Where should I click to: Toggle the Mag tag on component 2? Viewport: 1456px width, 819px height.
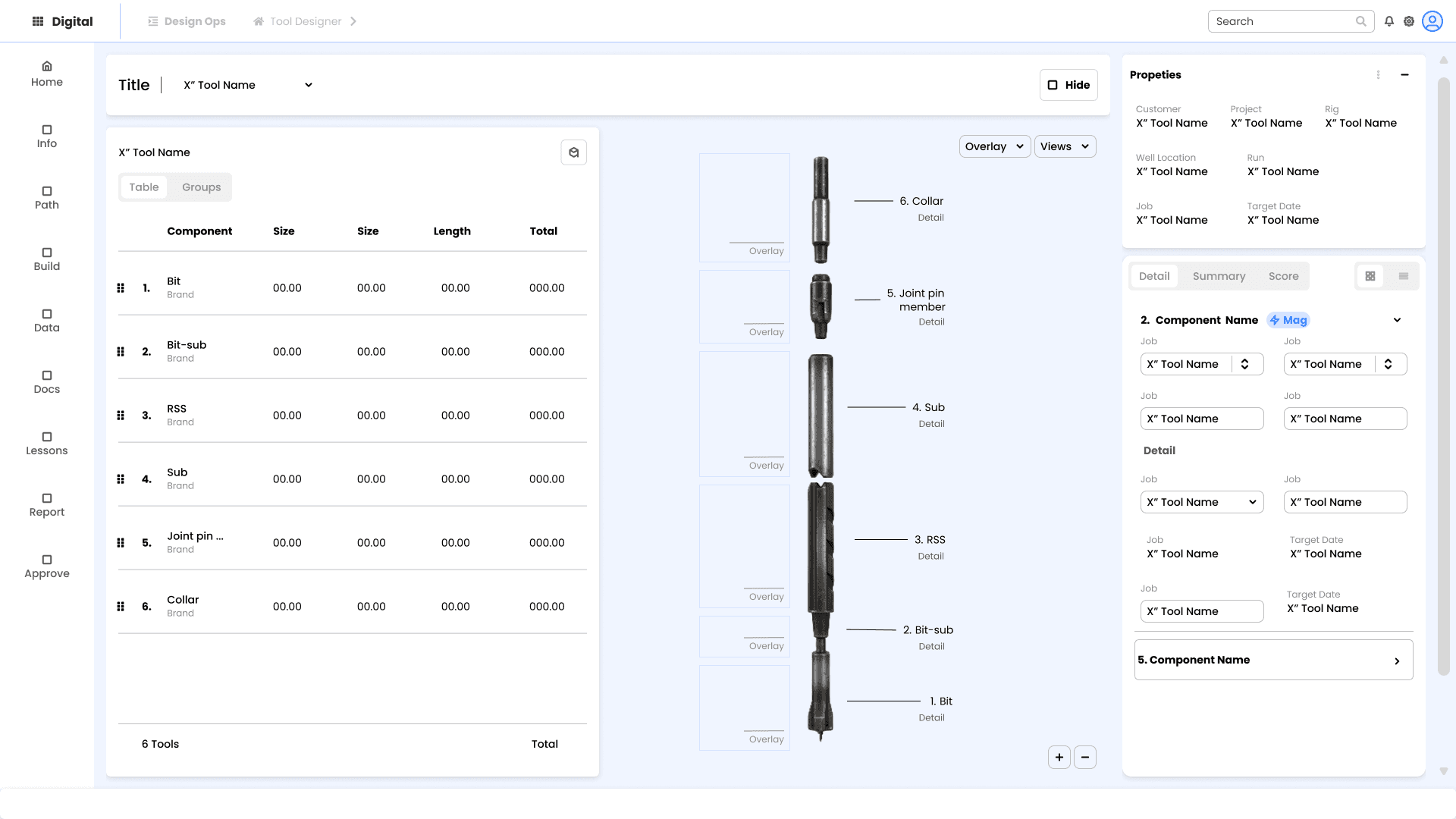[1288, 320]
